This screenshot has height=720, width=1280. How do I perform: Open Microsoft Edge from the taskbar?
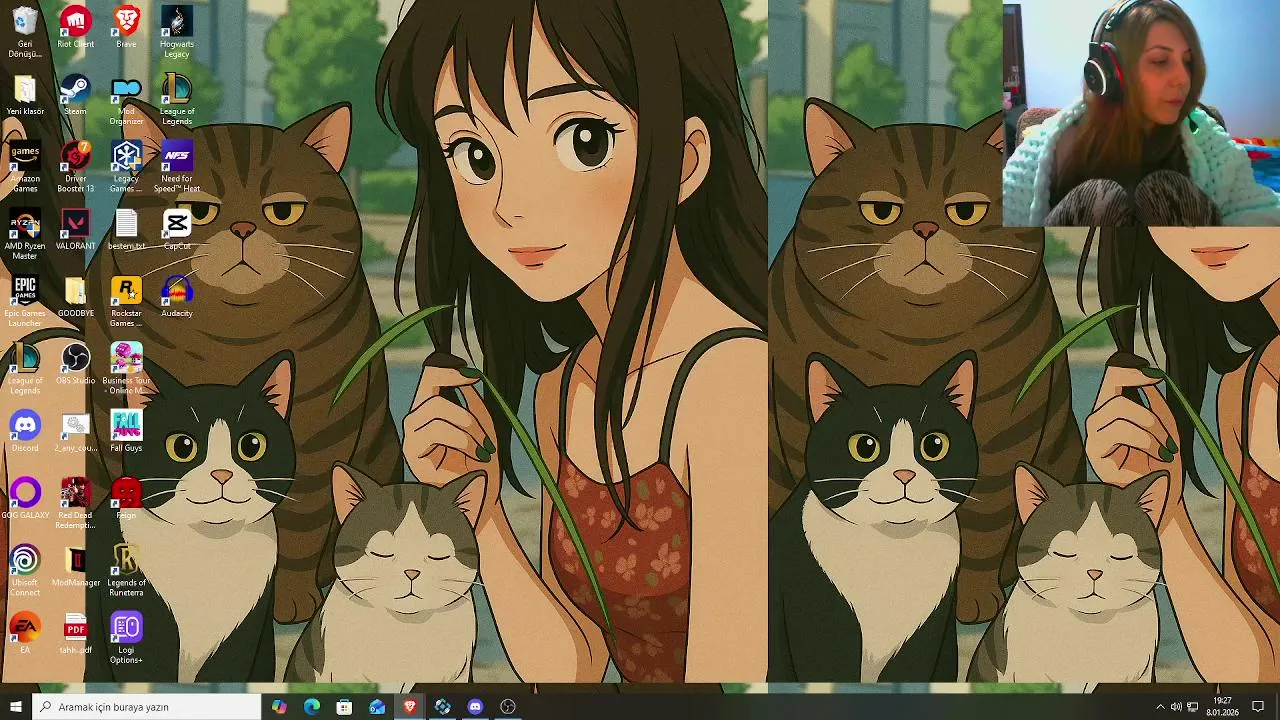click(x=312, y=706)
